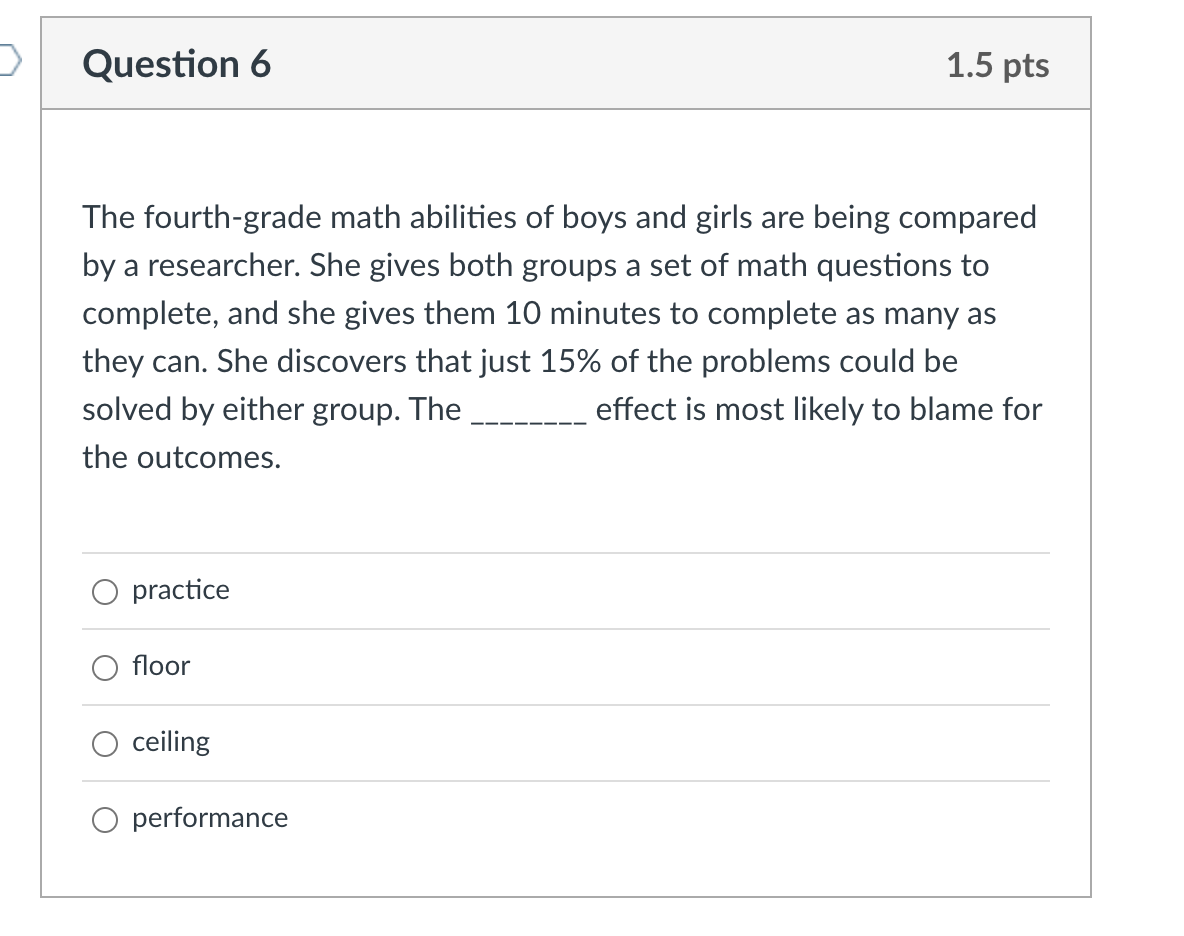The image size is (1184, 936).
Task: Select the "practice" radio button
Action: click(105, 592)
